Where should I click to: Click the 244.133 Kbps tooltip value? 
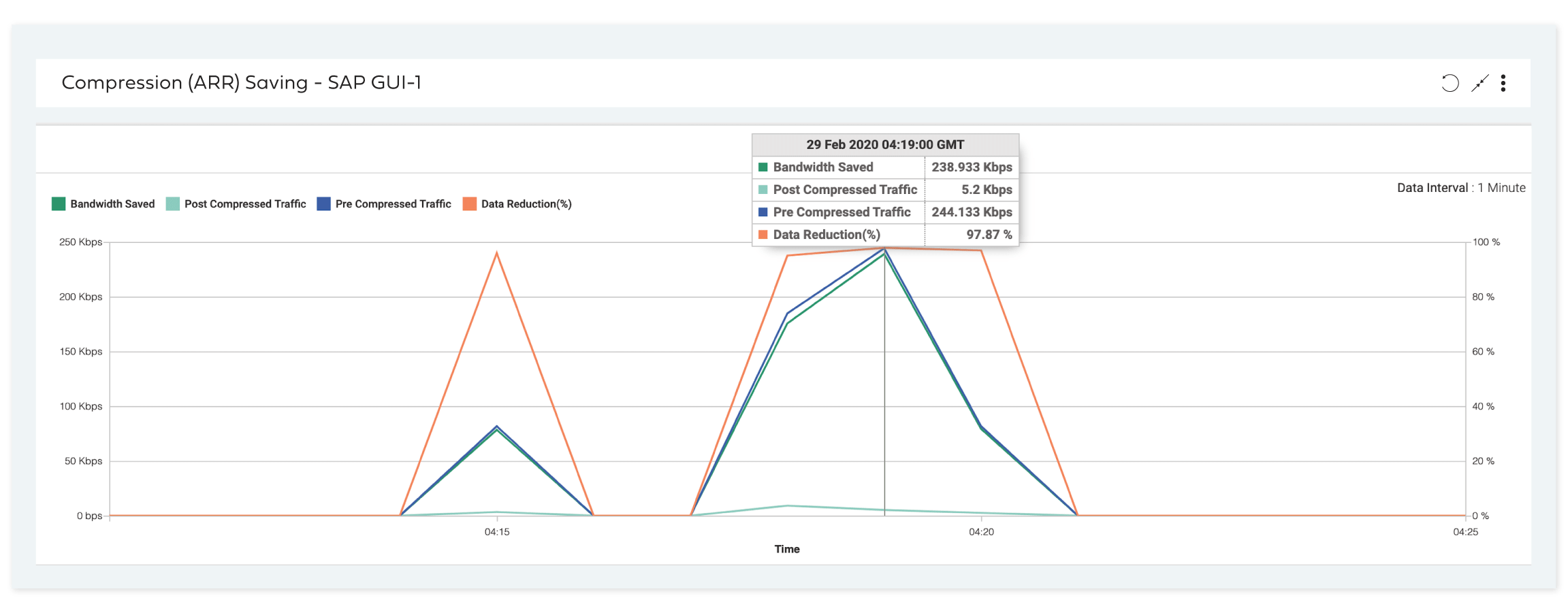pos(972,212)
